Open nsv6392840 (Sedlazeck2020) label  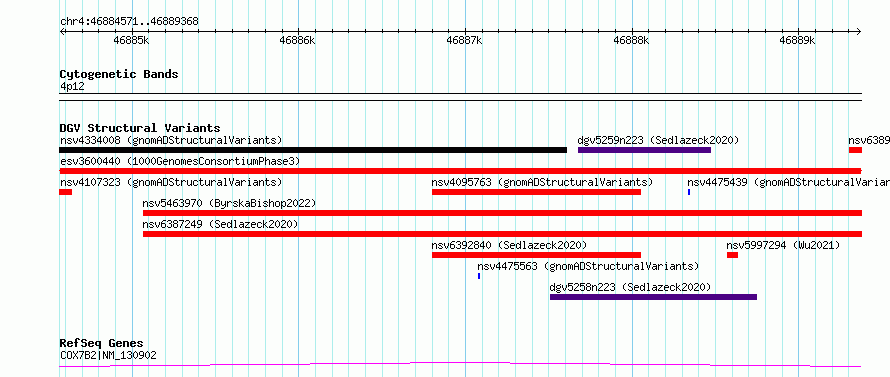click(509, 245)
